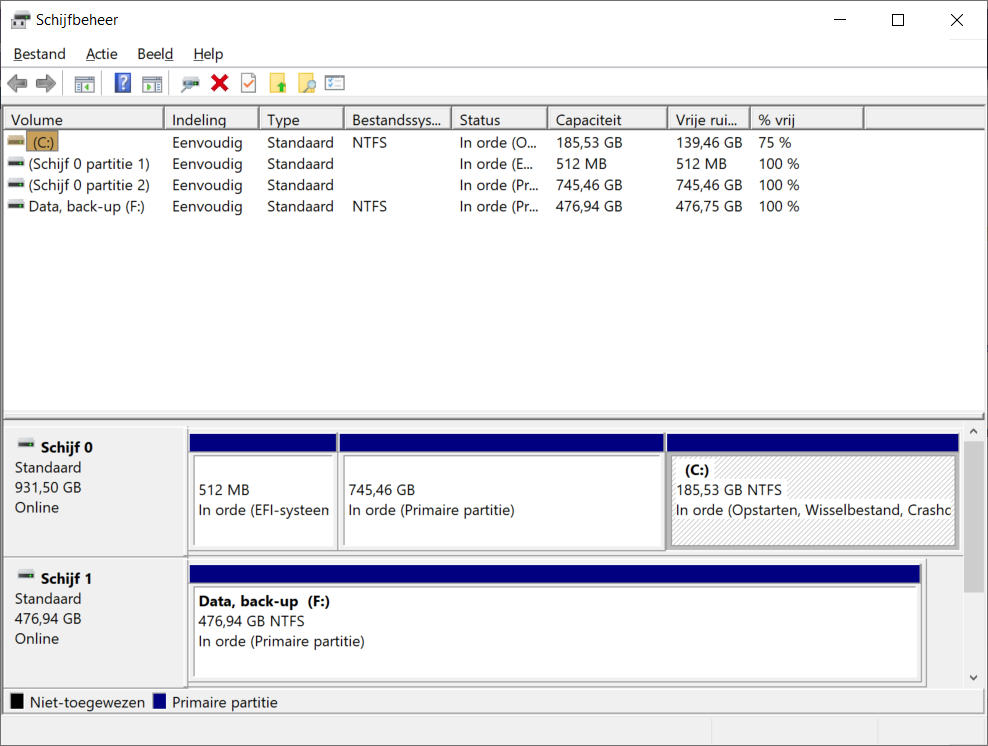The width and height of the screenshot is (988, 746).
Task: Open Help via the blue question mark icon
Action: tap(123, 84)
